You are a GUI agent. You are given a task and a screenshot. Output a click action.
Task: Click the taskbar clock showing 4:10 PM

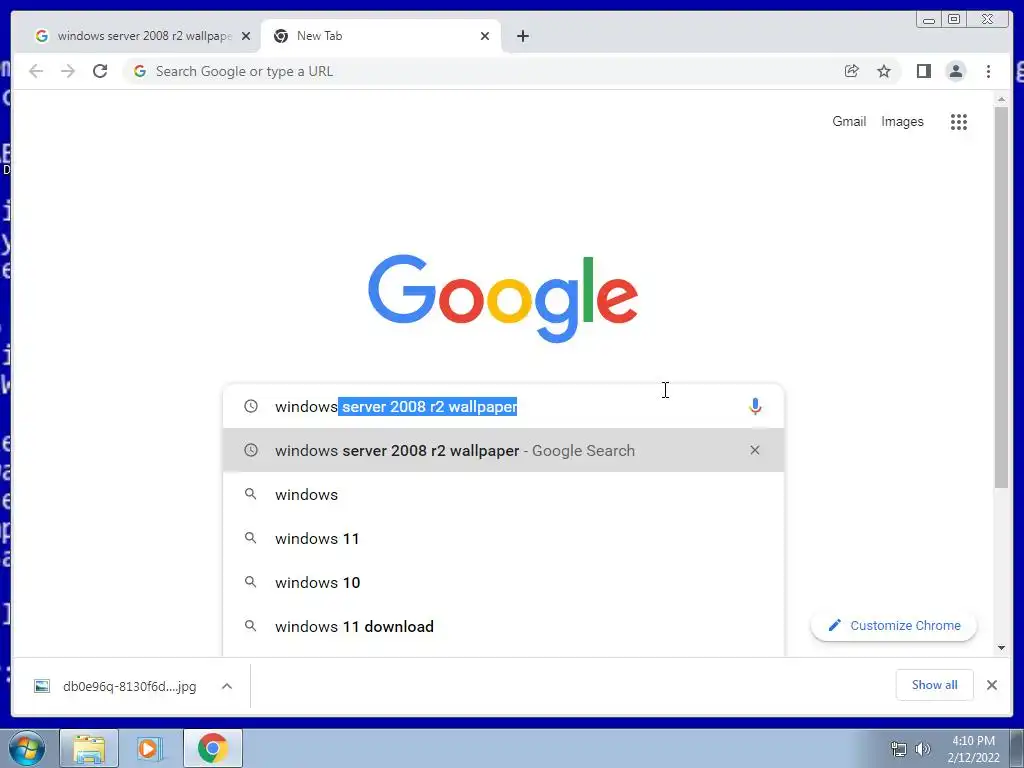973,749
